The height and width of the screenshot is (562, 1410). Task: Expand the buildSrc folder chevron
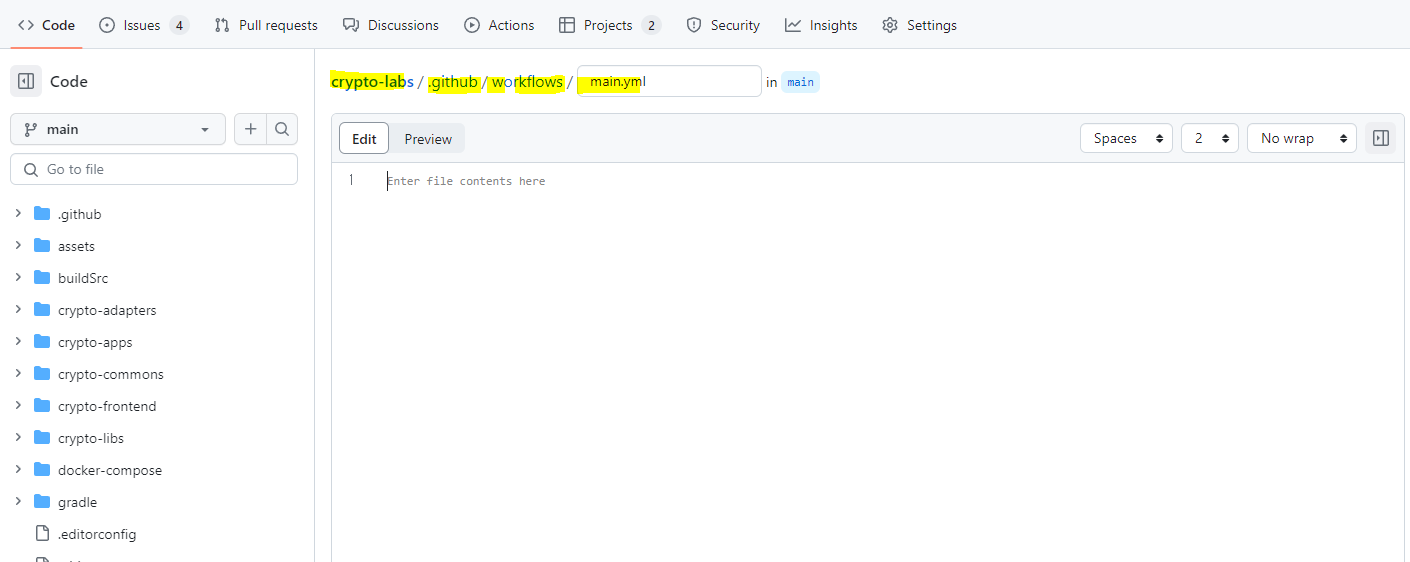18,278
